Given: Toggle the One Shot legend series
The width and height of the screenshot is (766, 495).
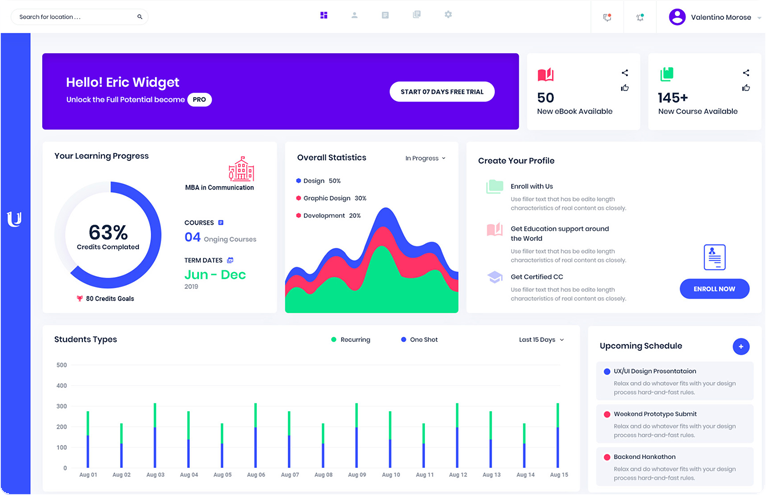Looking at the screenshot, I should point(421,340).
